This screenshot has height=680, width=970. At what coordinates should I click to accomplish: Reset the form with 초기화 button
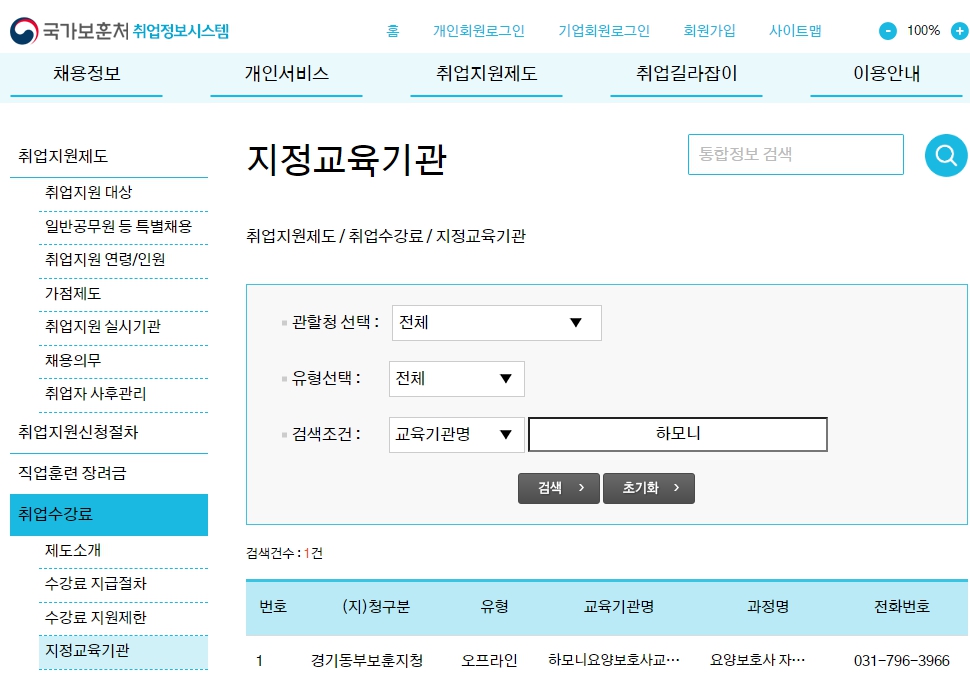click(x=648, y=488)
